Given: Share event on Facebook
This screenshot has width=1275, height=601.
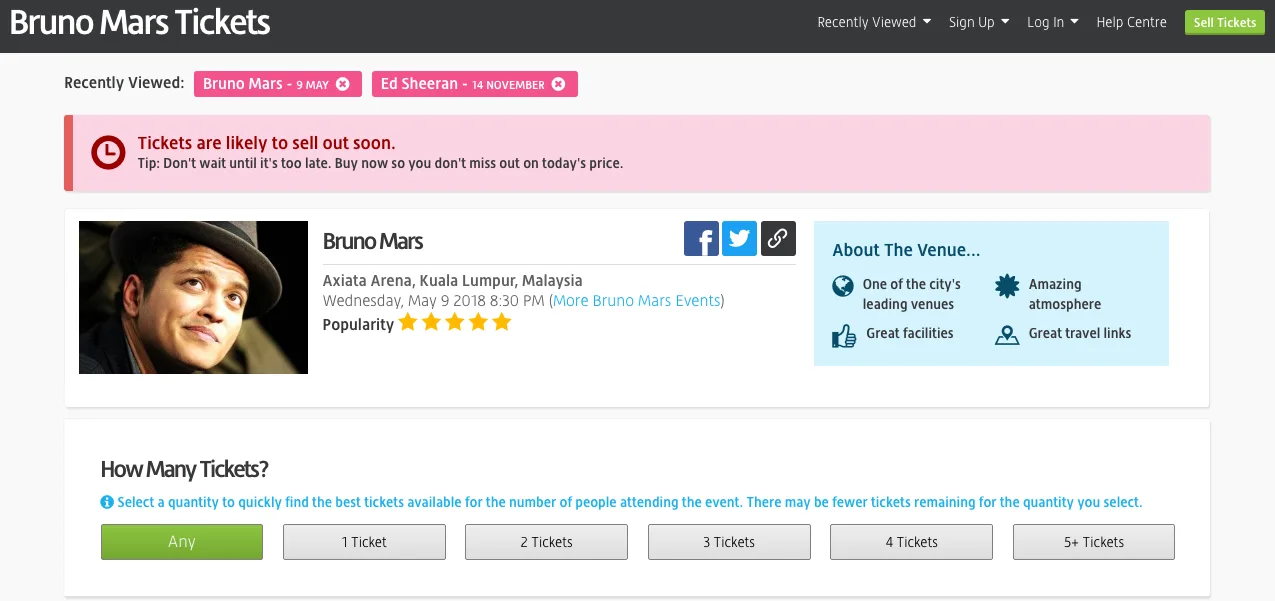Looking at the screenshot, I should pos(701,239).
